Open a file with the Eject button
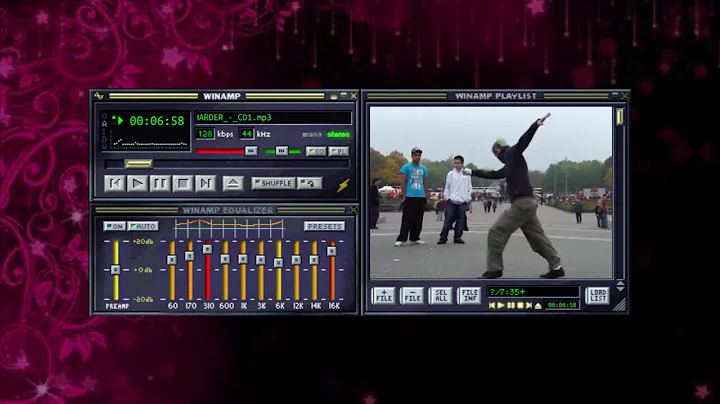This screenshot has width=720, height=404. point(233,184)
